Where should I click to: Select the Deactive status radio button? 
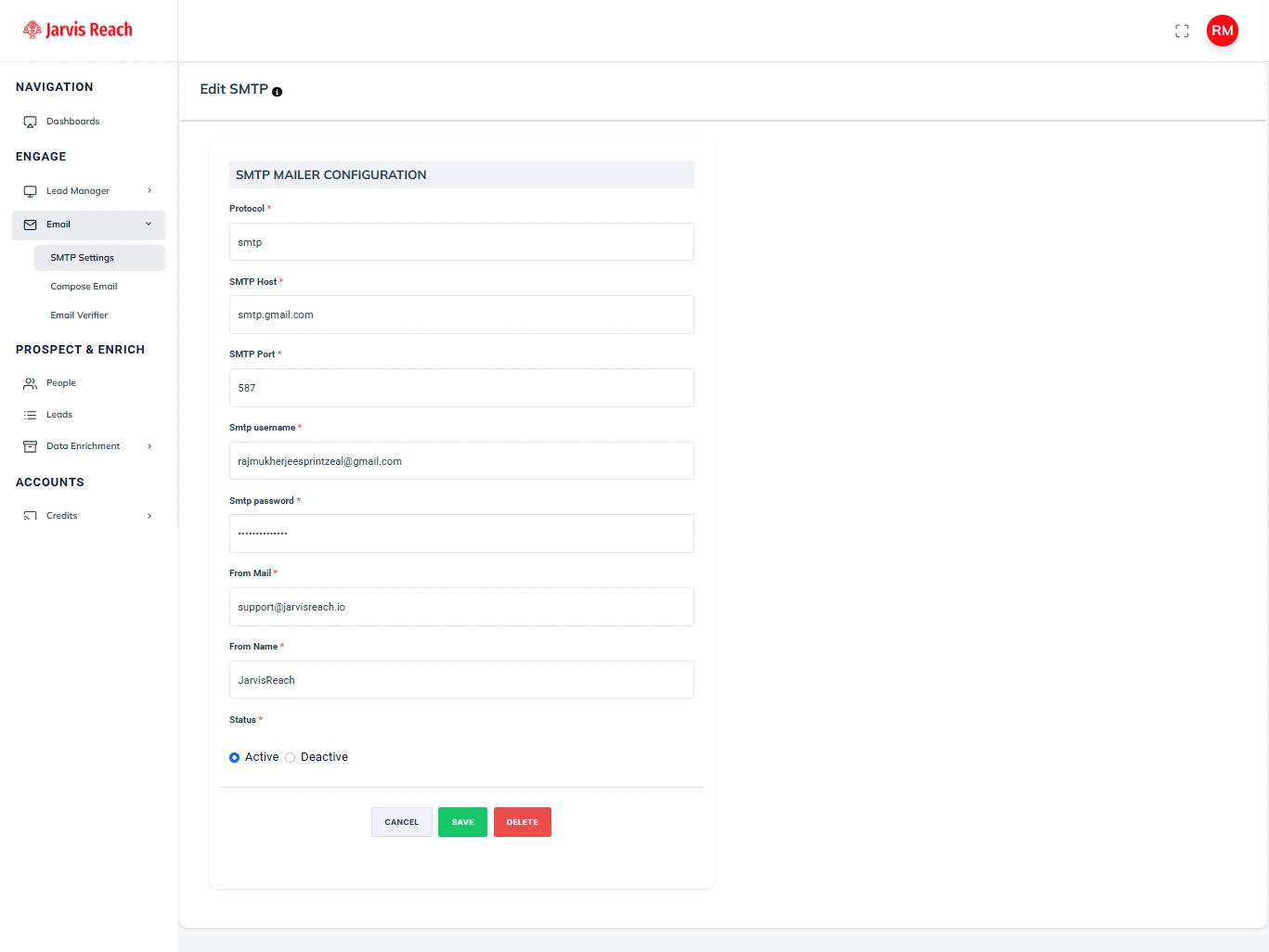[290, 758]
